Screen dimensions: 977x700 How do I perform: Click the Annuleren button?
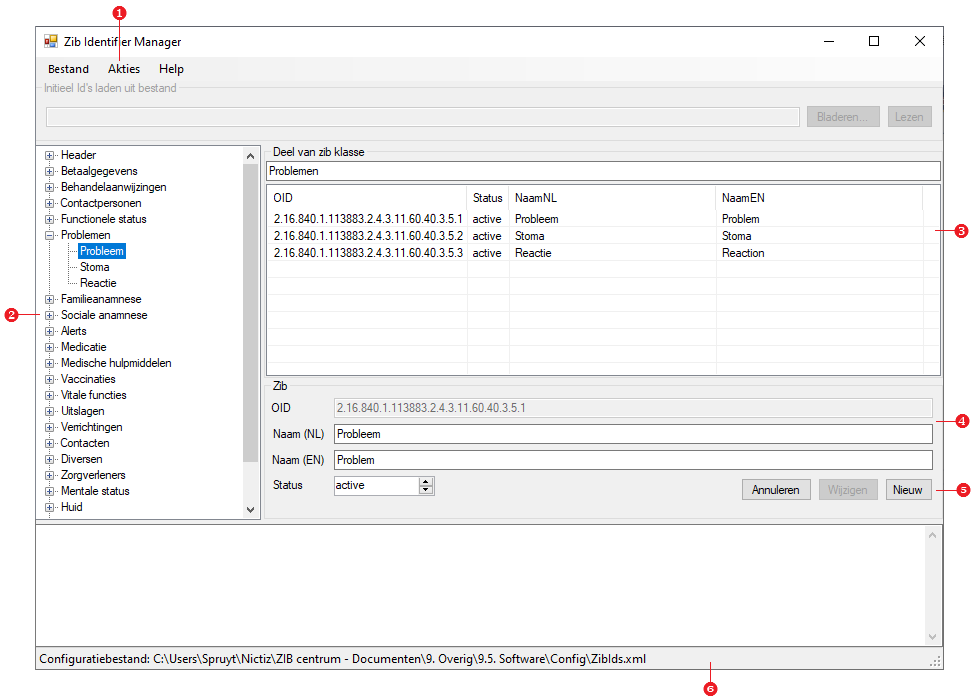776,490
